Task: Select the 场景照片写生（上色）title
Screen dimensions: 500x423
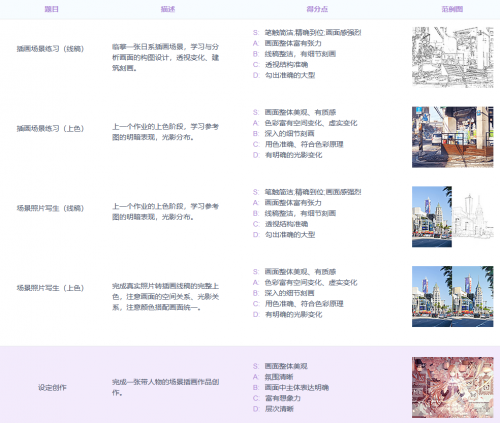Action: (x=50, y=288)
